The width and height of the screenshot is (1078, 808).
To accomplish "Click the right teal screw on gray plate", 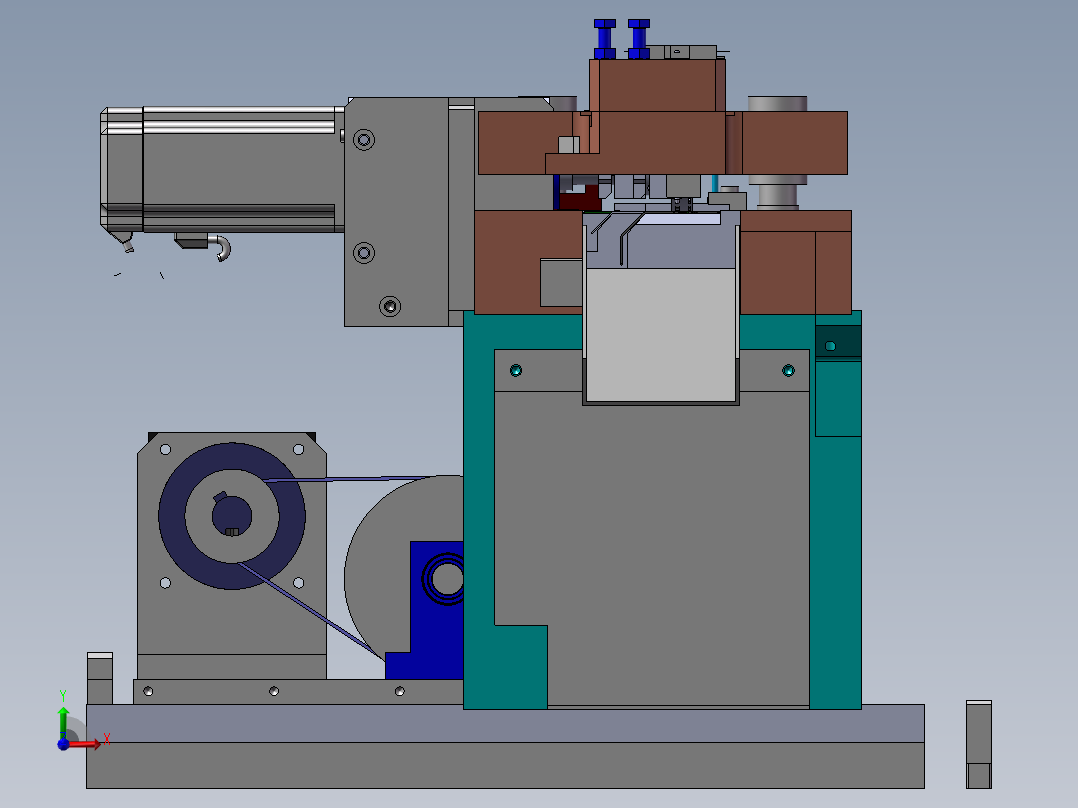I will tap(789, 371).
